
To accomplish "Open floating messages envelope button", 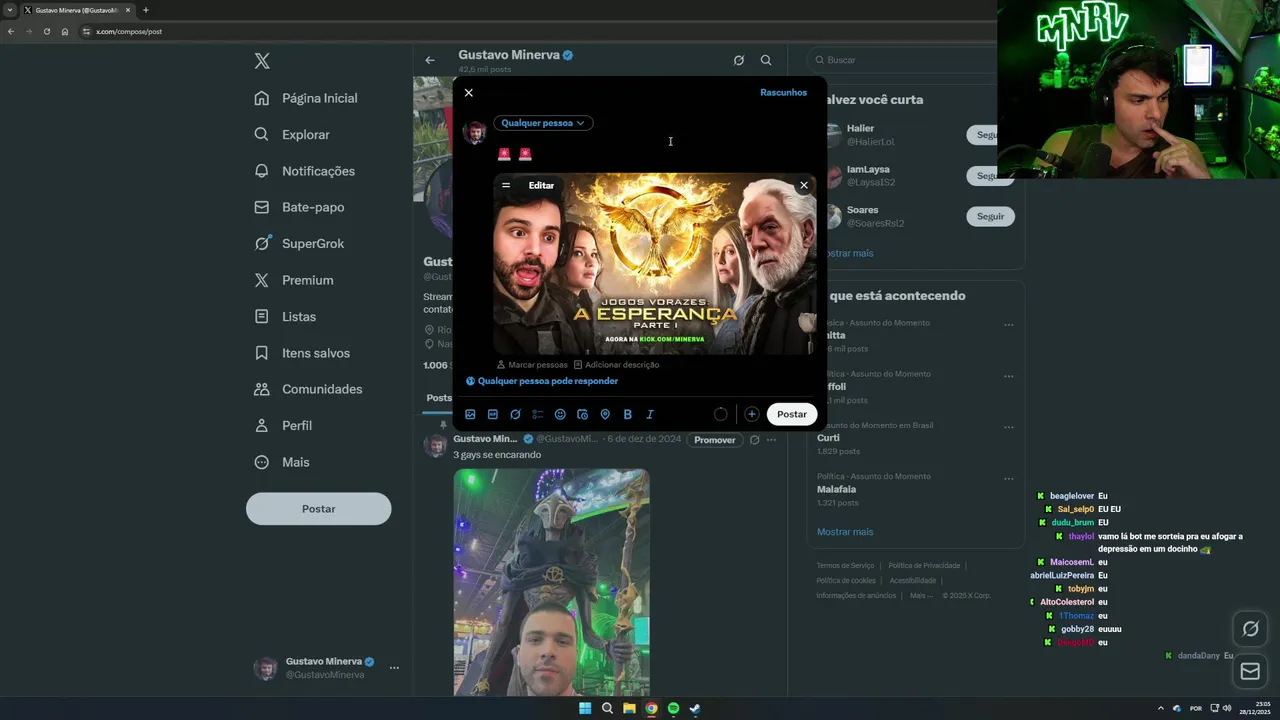I will [1250, 672].
